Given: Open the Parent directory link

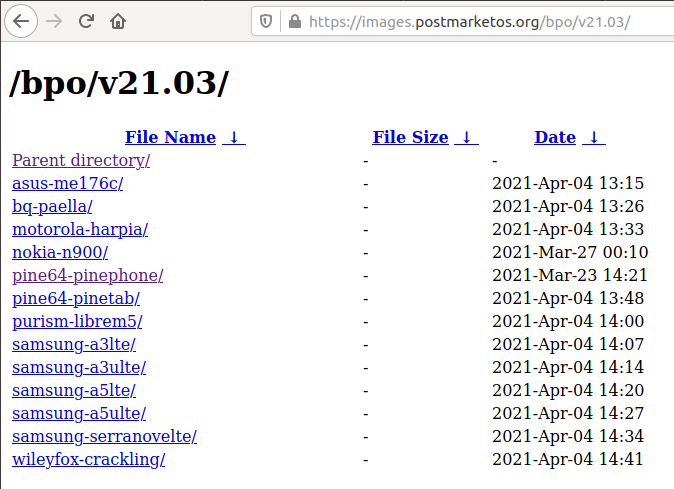Looking at the screenshot, I should click(x=81, y=160).
